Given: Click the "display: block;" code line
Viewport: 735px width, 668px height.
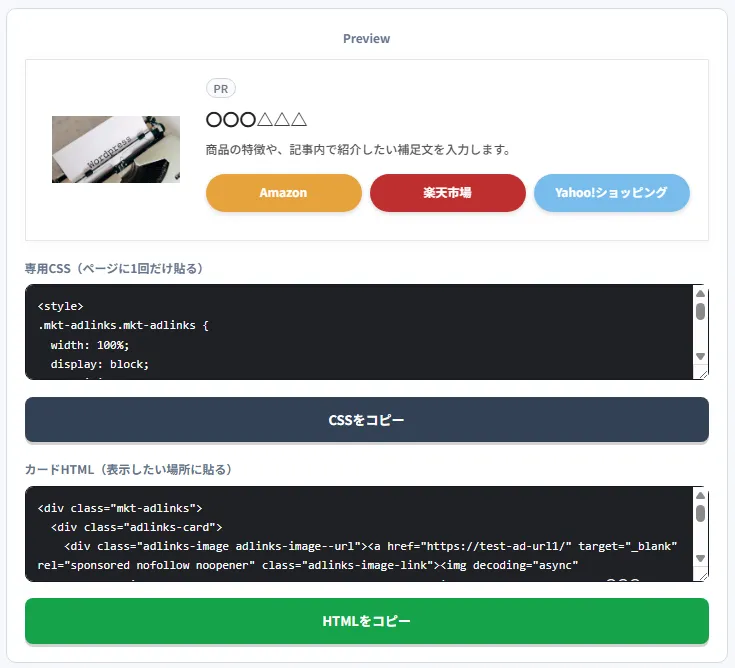Looking at the screenshot, I should point(99,364).
